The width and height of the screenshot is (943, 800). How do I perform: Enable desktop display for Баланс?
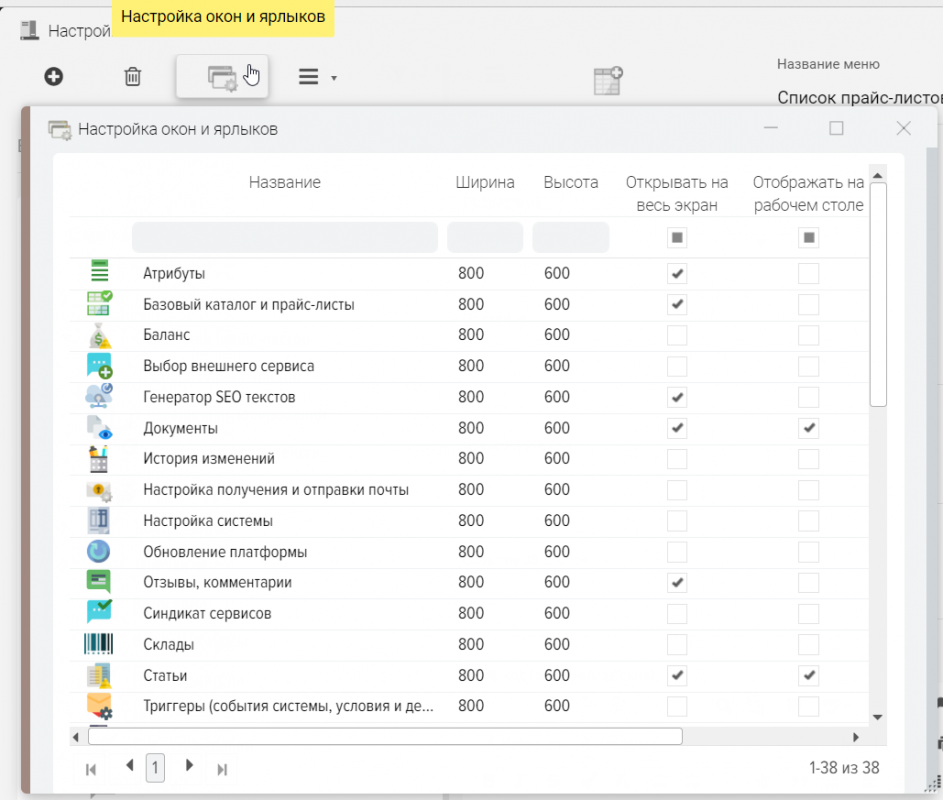click(808, 335)
